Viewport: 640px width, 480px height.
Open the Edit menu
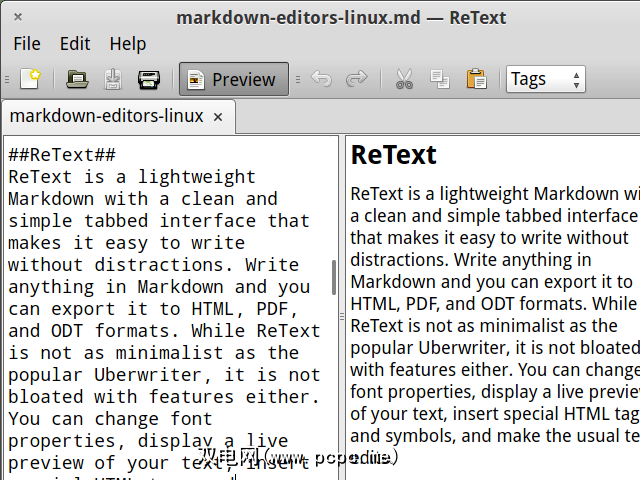point(75,44)
